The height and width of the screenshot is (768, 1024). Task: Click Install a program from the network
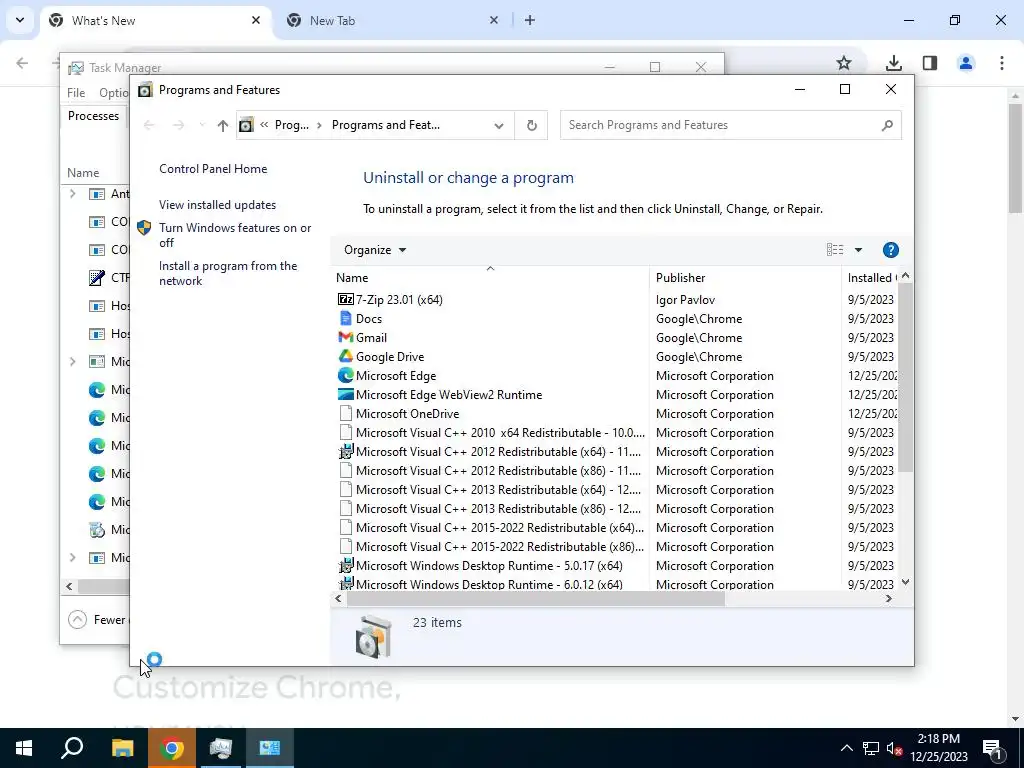228,274
